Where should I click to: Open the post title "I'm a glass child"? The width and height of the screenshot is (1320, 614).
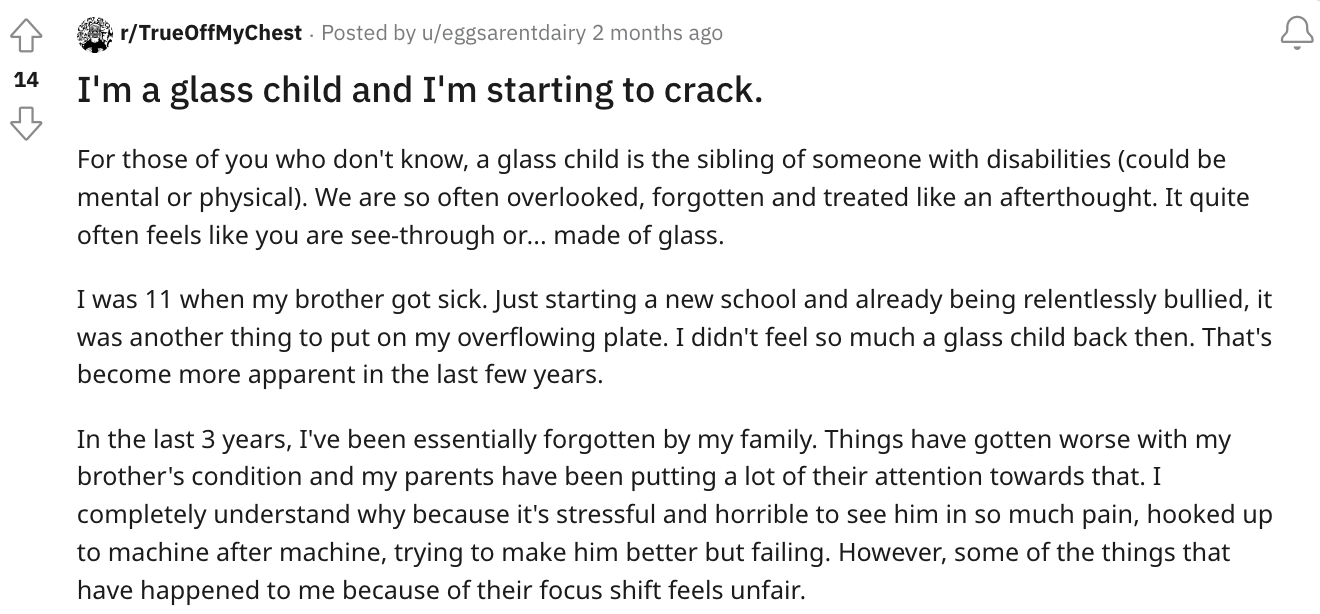click(x=420, y=92)
